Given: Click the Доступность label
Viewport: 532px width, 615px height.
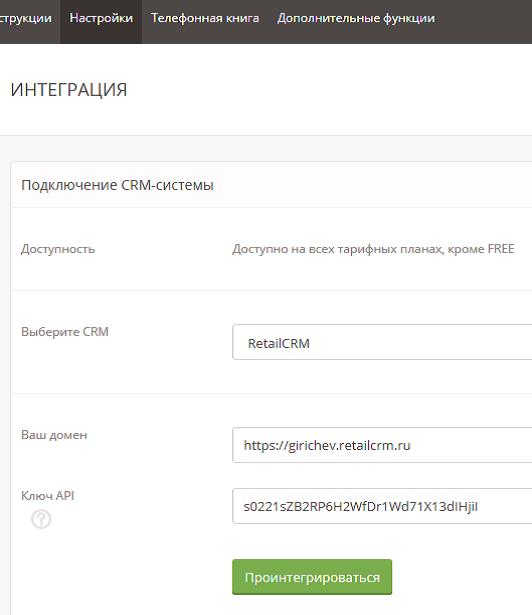Looking at the screenshot, I should (x=58, y=249).
